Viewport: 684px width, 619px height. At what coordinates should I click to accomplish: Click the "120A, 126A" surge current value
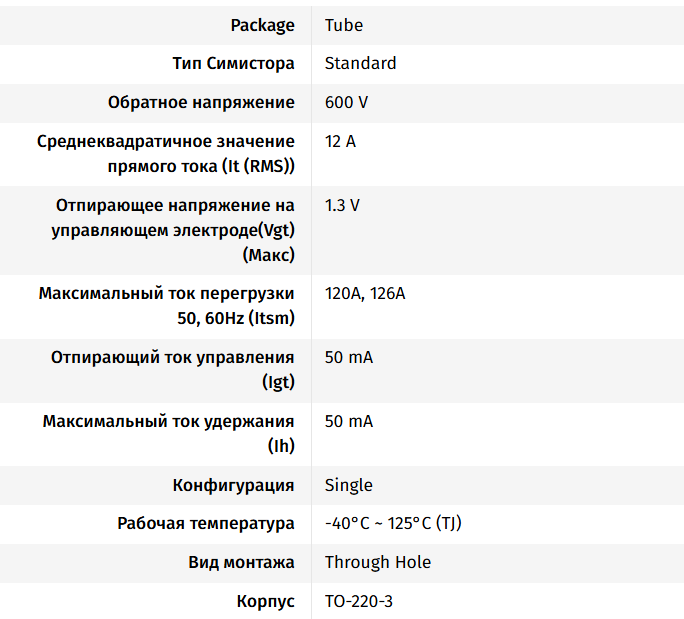[365, 294]
